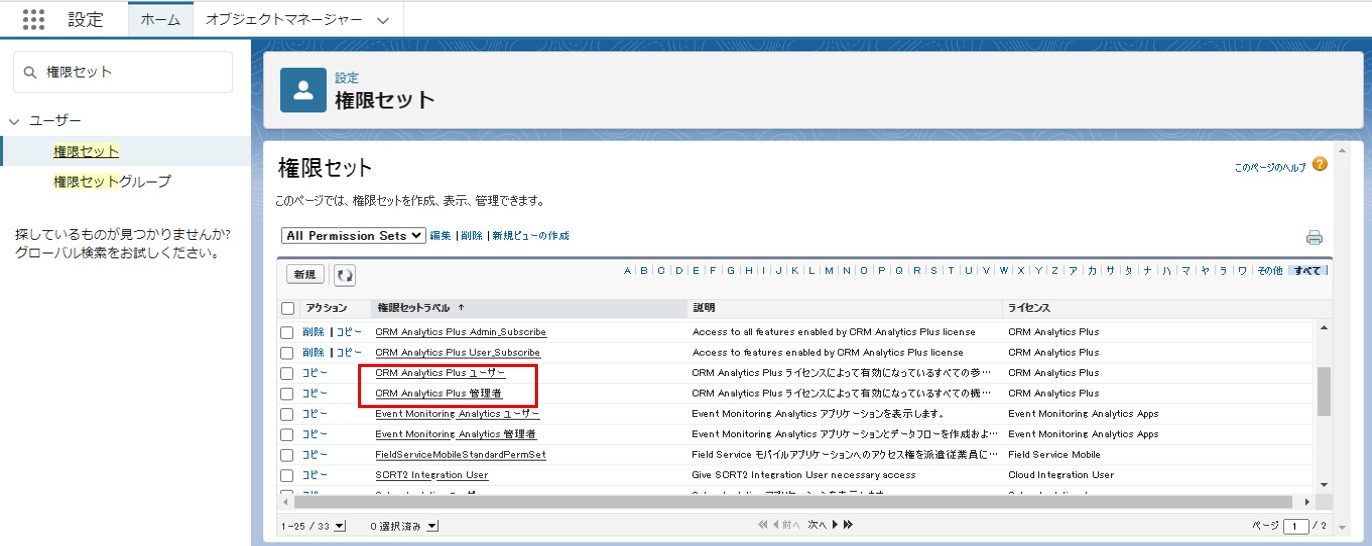Image resolution: width=1372 pixels, height=546 pixels.
Task: Click the vertical list scrollbar thumb
Action: point(1324,391)
